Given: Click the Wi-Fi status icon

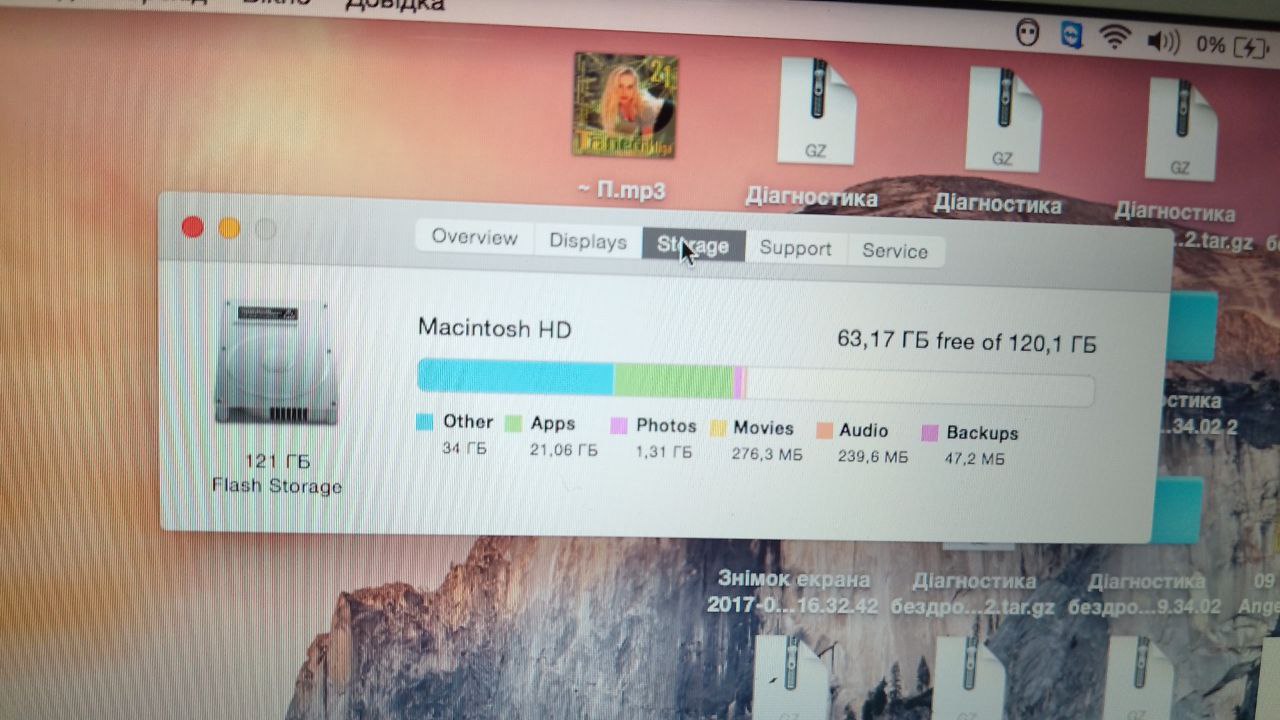Looking at the screenshot, I should (1113, 40).
